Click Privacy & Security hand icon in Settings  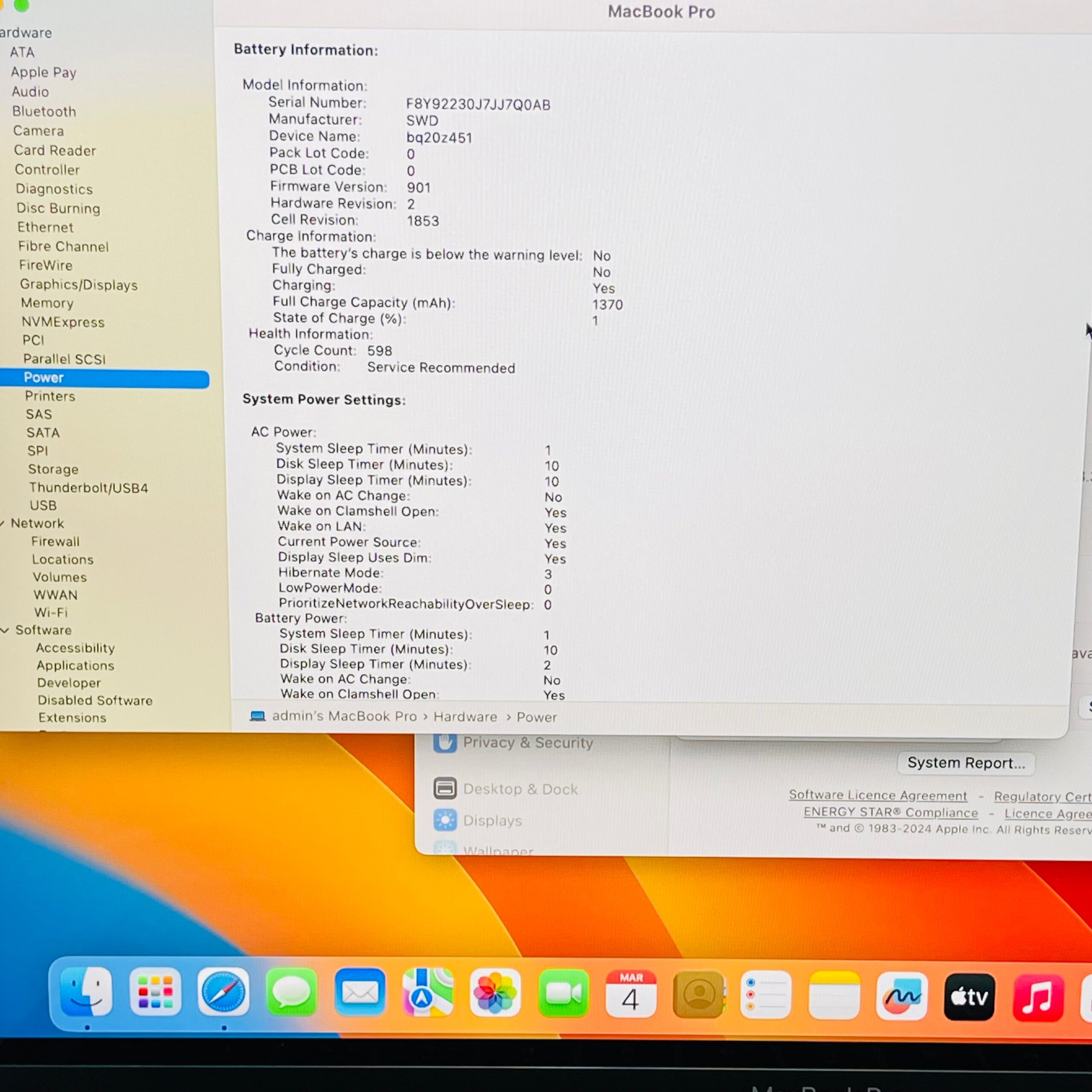tap(445, 742)
